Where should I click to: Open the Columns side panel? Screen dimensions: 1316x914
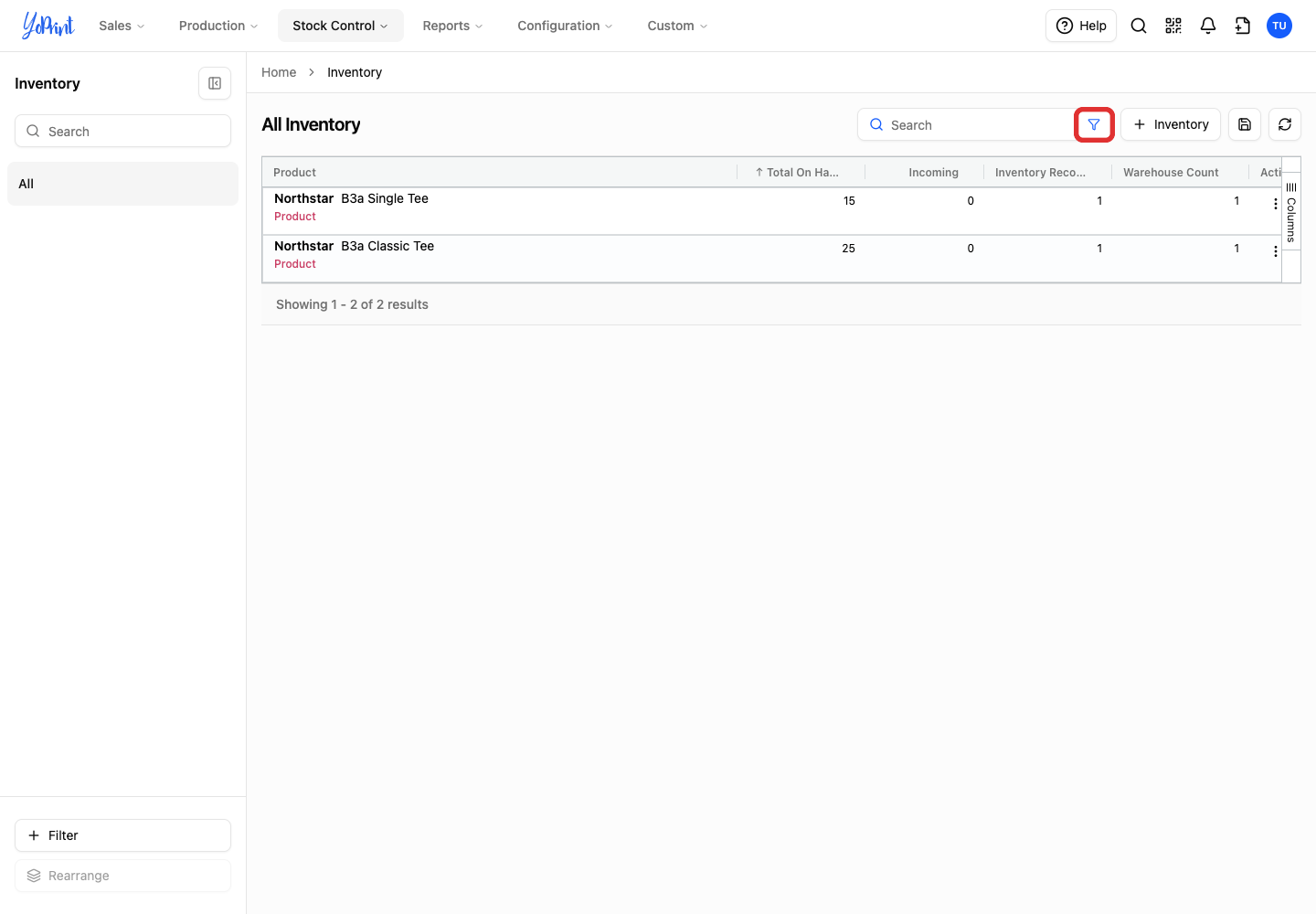[1291, 212]
